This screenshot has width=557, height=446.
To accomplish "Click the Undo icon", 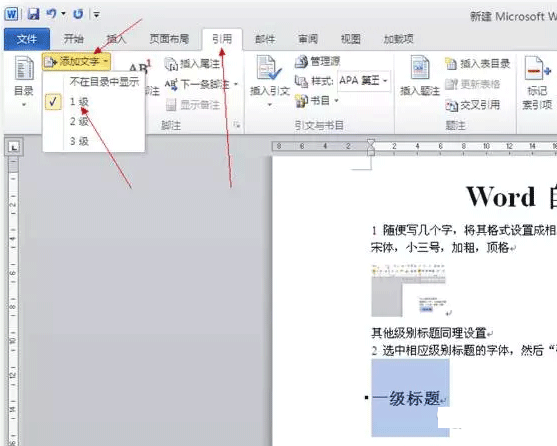I will pyautogui.click(x=51, y=14).
